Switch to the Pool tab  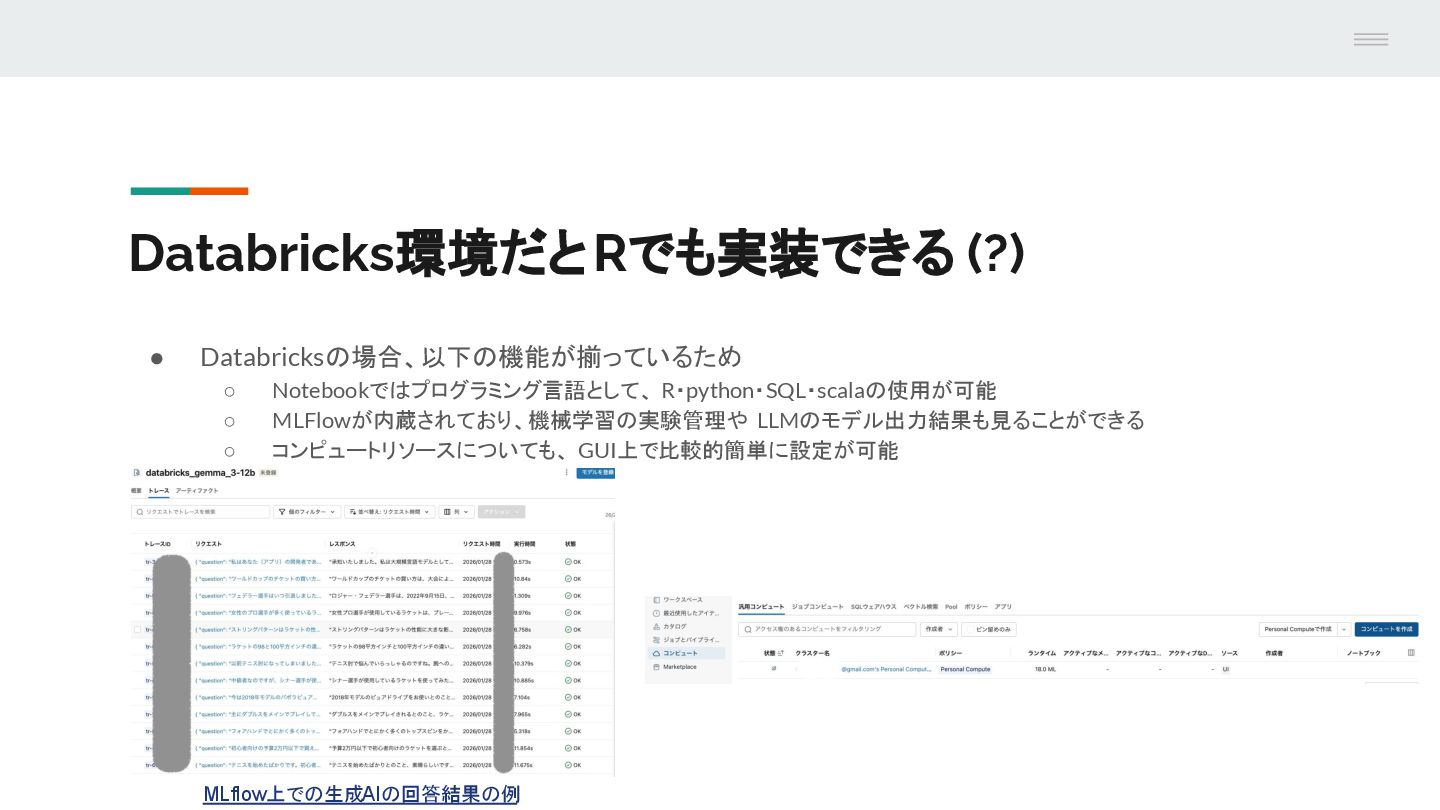point(951,607)
